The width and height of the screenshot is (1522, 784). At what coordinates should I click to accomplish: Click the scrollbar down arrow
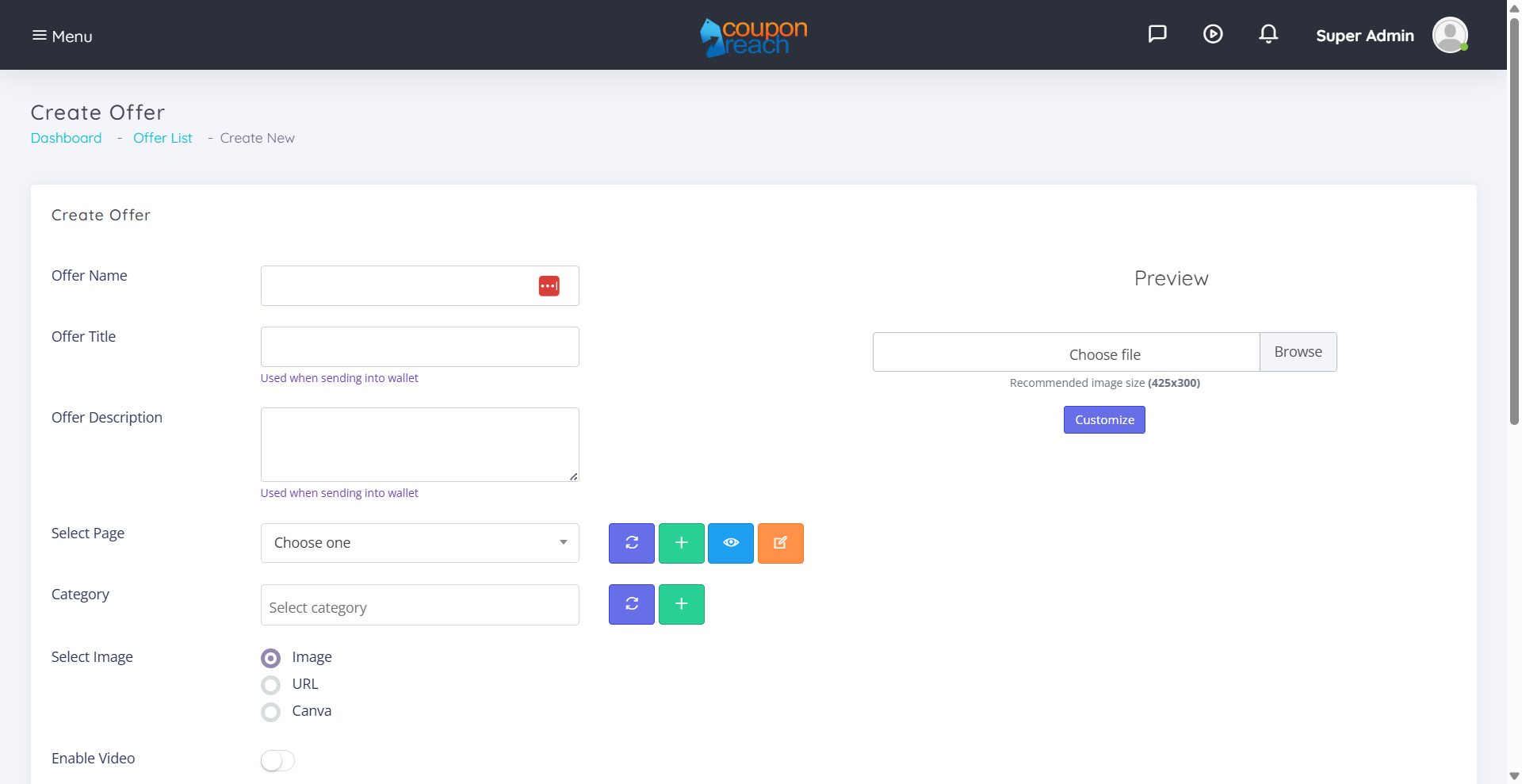(1514, 776)
